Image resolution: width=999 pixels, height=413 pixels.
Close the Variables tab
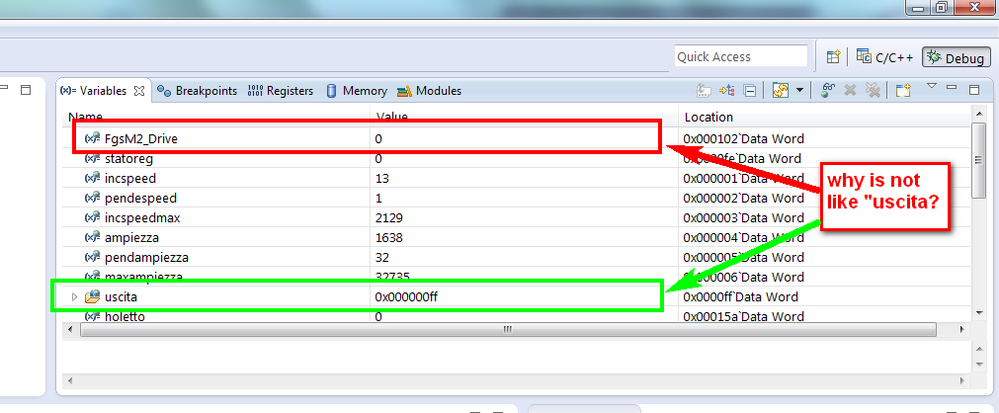140,91
